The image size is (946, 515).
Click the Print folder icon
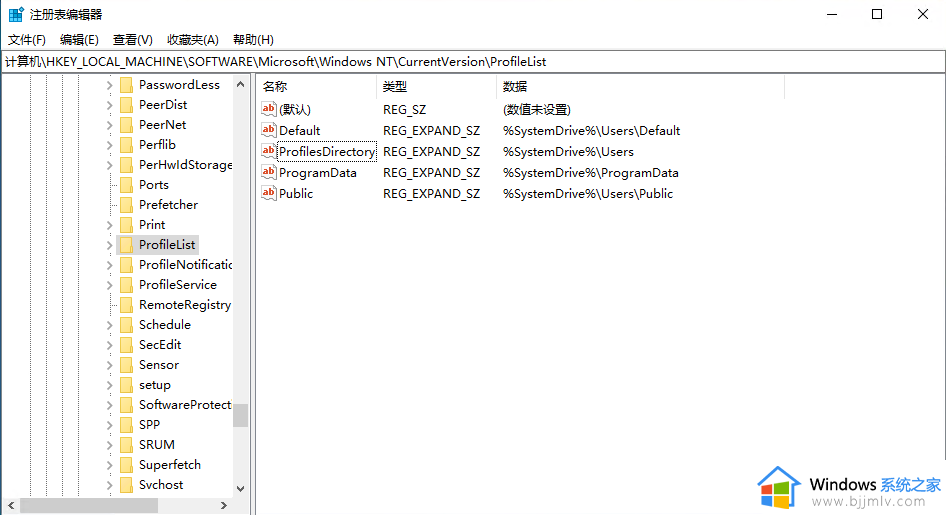point(126,225)
